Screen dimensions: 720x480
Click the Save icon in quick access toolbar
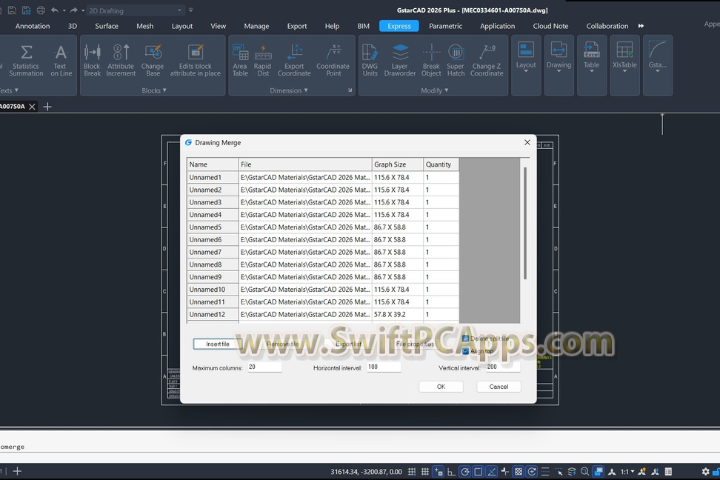tap(12, 10)
